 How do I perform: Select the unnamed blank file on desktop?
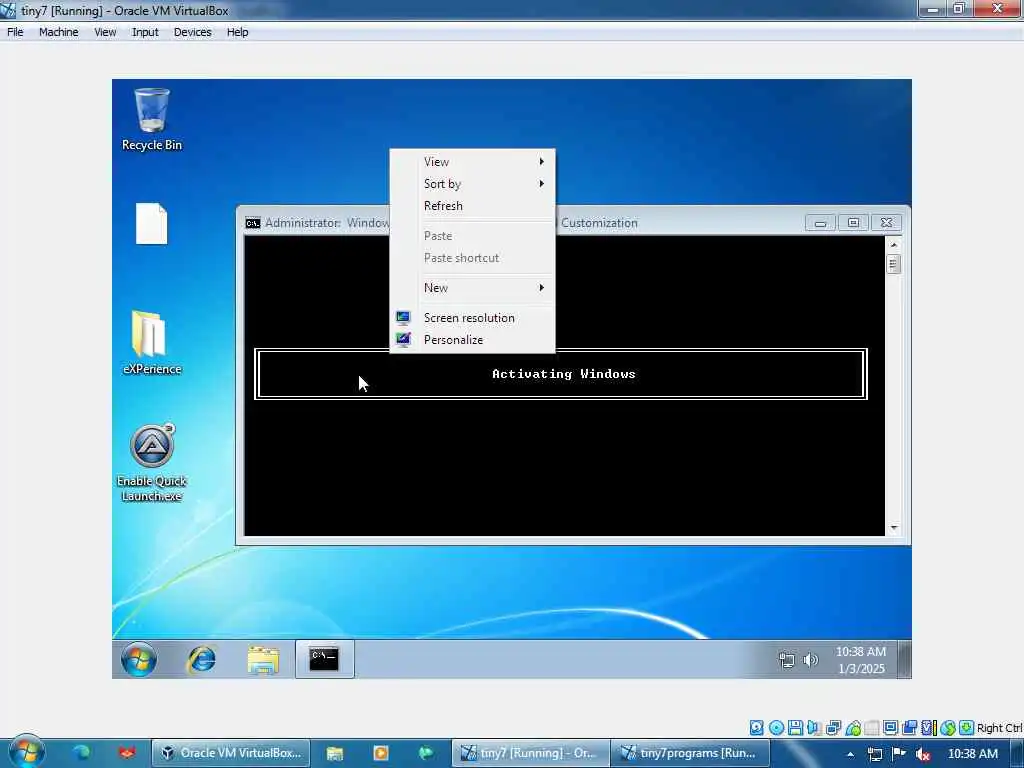point(152,224)
